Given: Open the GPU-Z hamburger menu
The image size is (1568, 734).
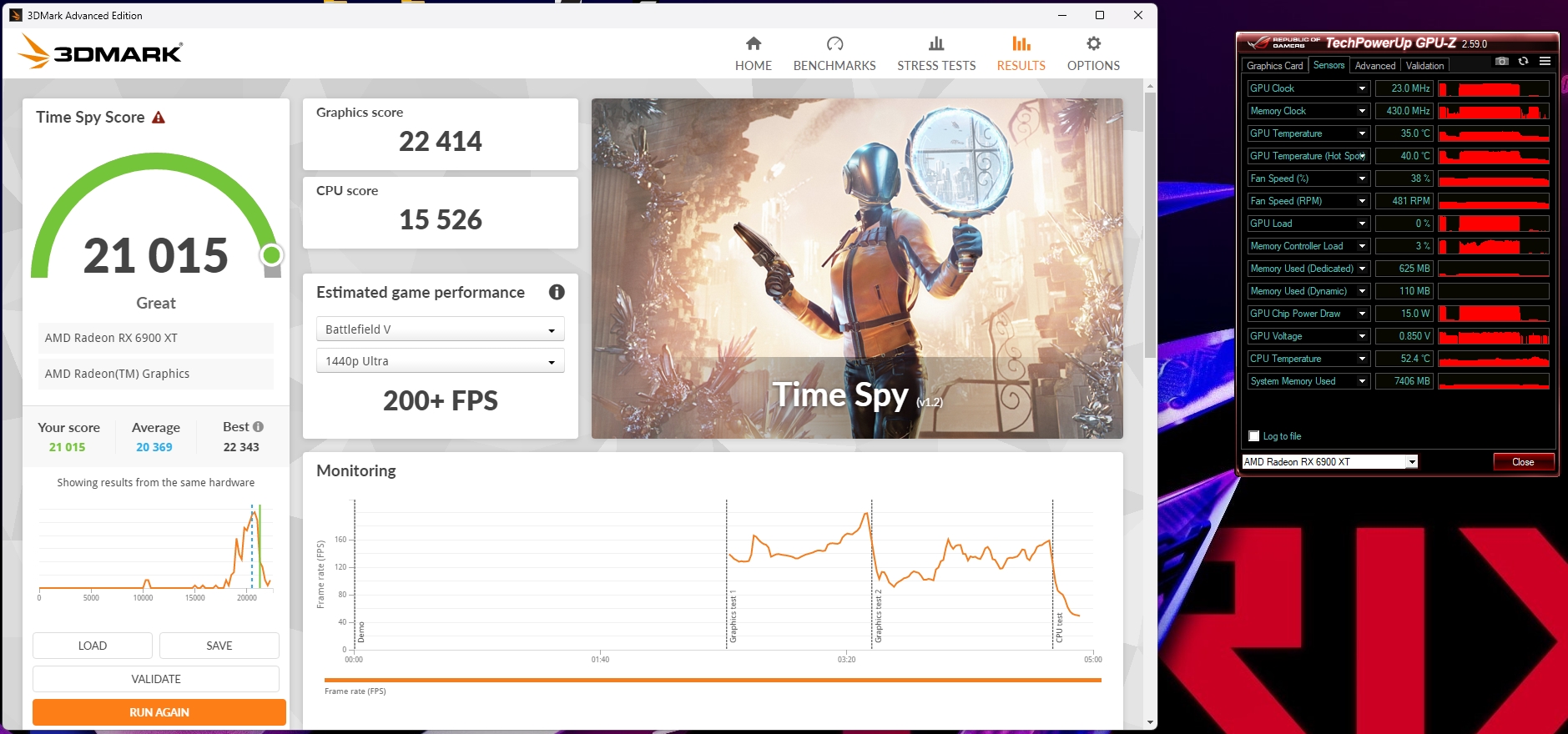Looking at the screenshot, I should 1545,61.
